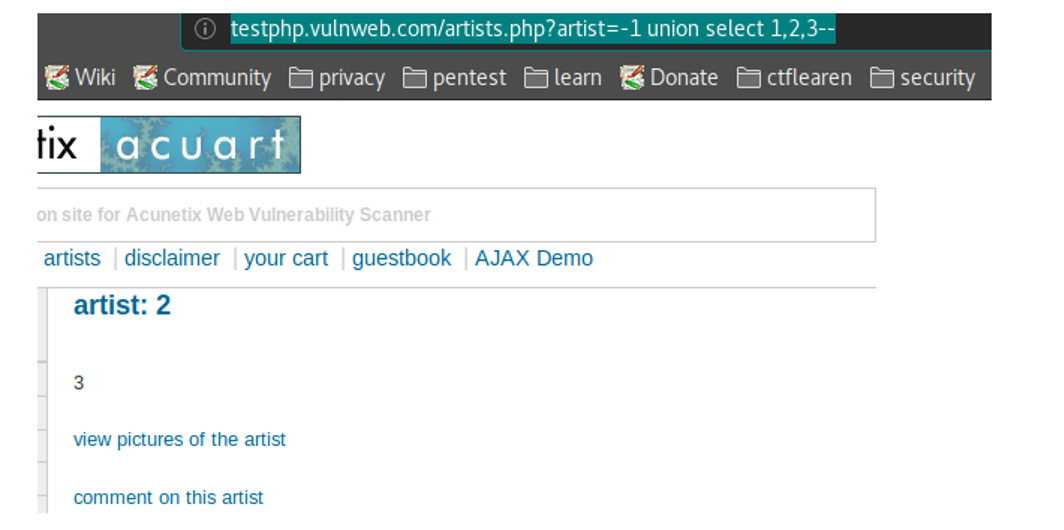Focus the URL address bar text

(532, 30)
